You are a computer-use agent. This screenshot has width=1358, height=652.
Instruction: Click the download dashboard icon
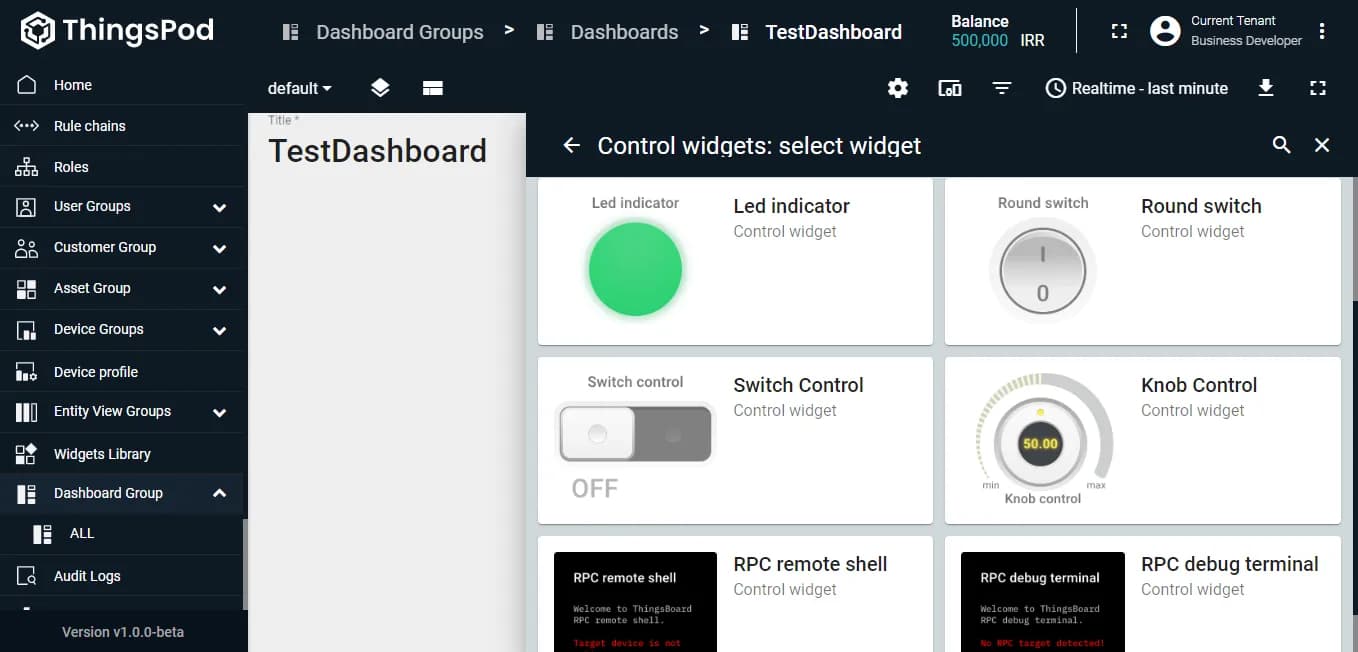1265,88
